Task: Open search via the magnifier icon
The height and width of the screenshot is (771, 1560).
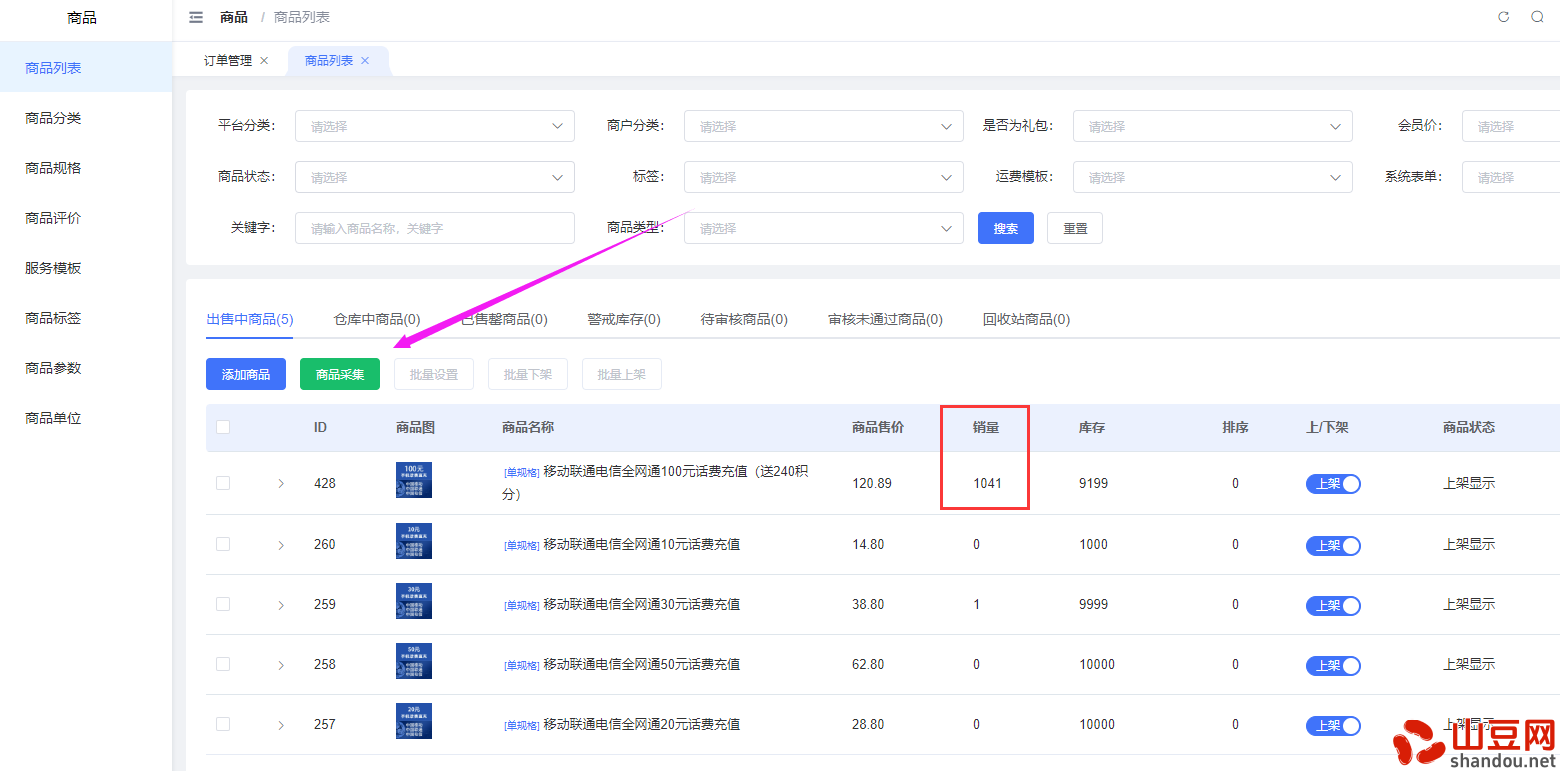Action: (1537, 17)
